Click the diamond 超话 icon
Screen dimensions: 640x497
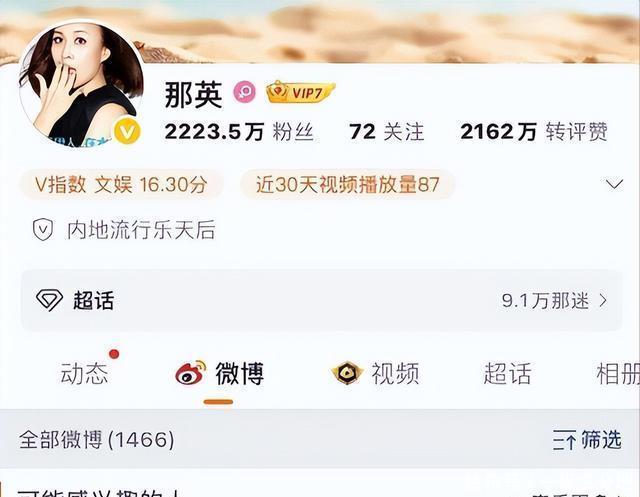pyautogui.click(x=49, y=300)
